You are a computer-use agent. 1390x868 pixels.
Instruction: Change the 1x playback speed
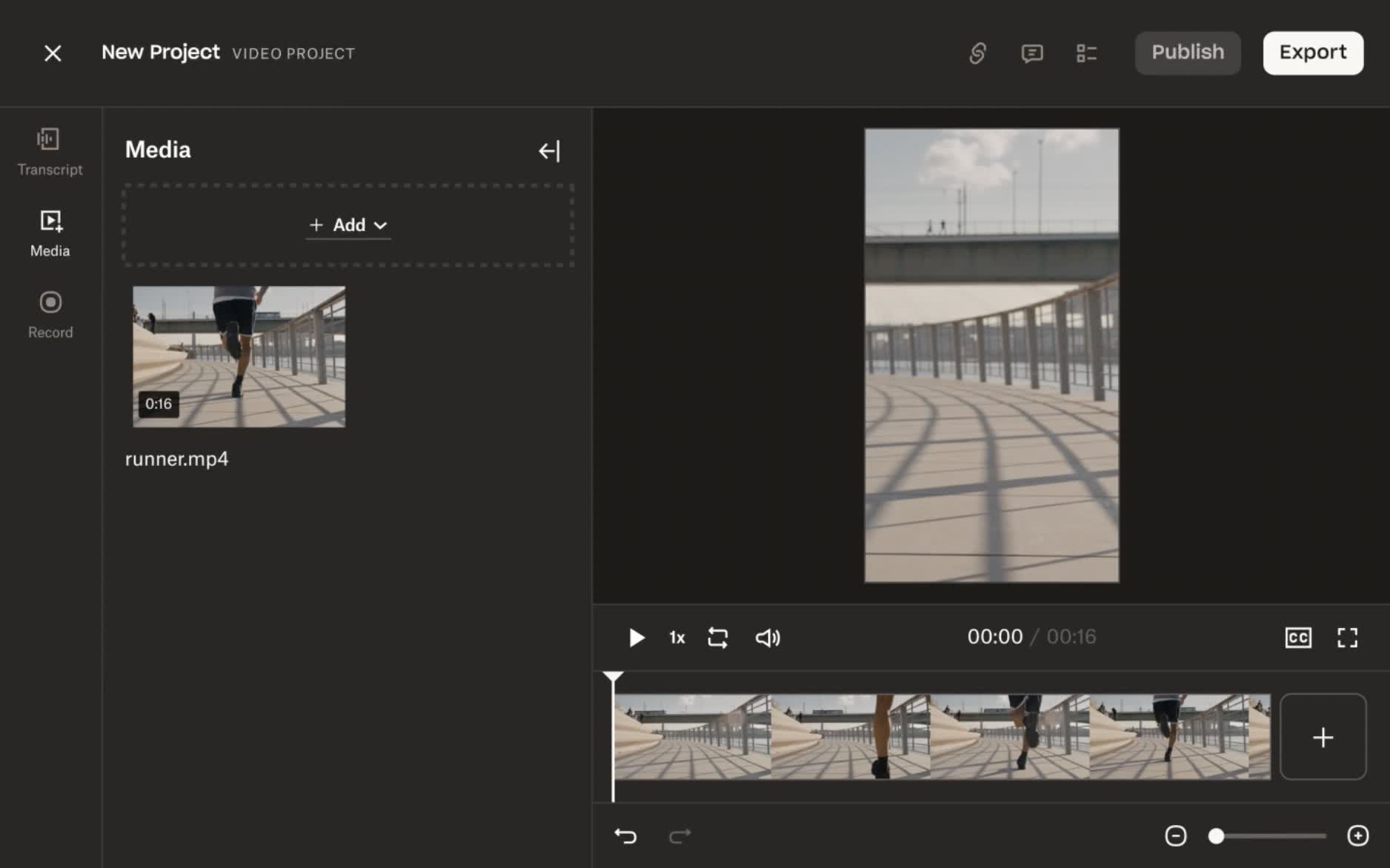pos(677,638)
